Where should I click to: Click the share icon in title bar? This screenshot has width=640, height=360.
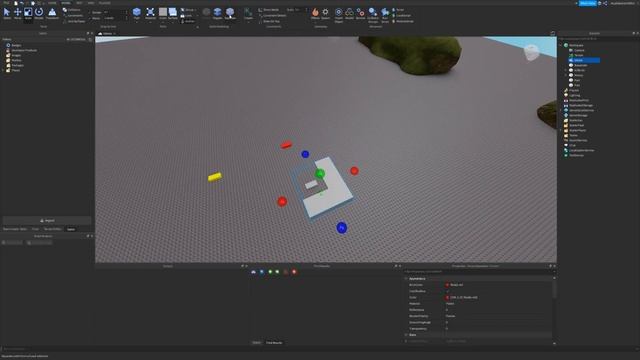pos(605,3)
